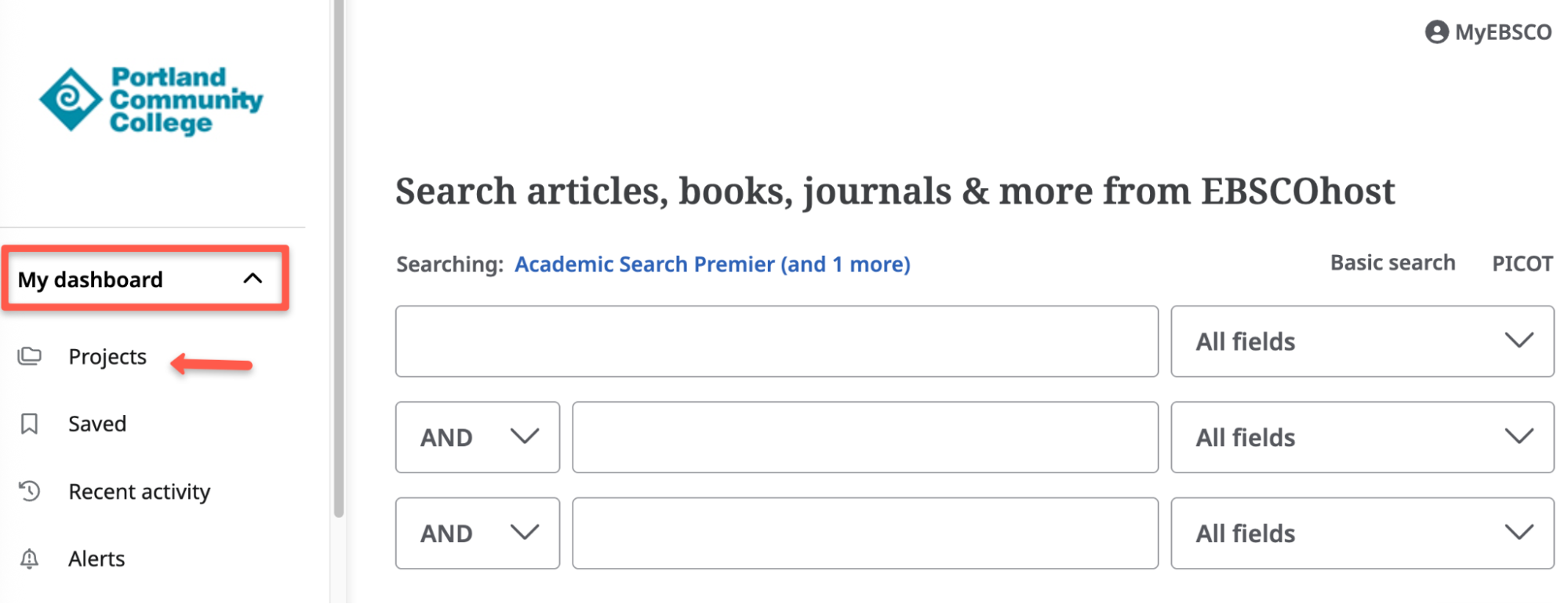Open the second AND boolean operator dropdown

coord(477,533)
